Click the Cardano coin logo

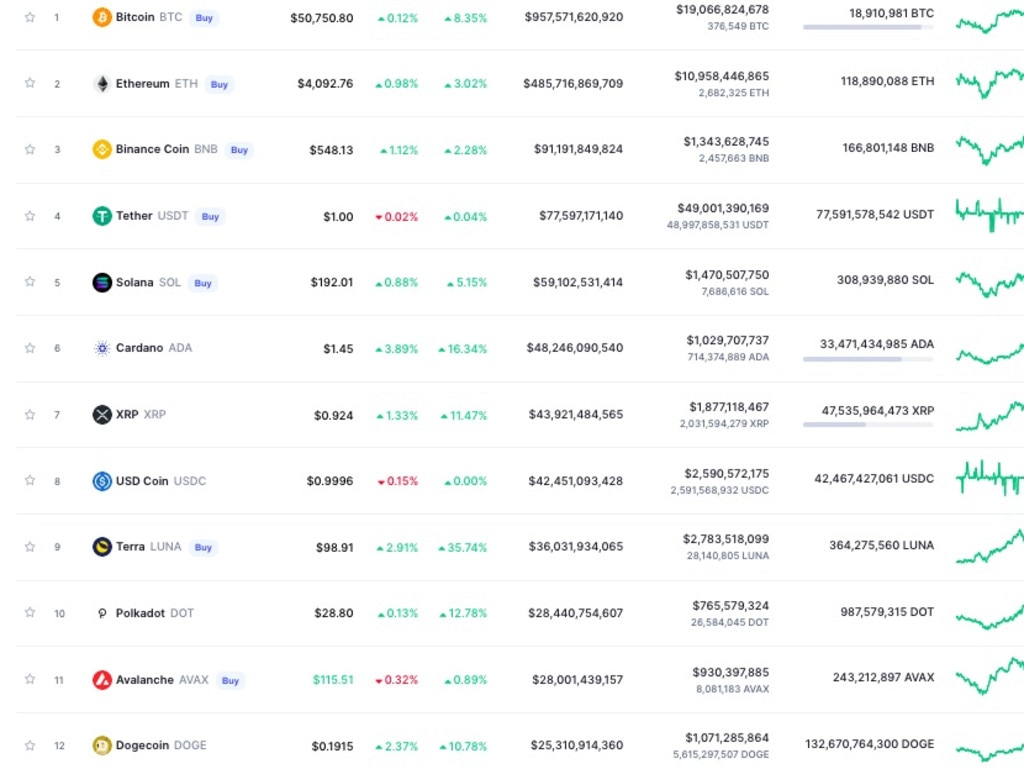pos(102,349)
